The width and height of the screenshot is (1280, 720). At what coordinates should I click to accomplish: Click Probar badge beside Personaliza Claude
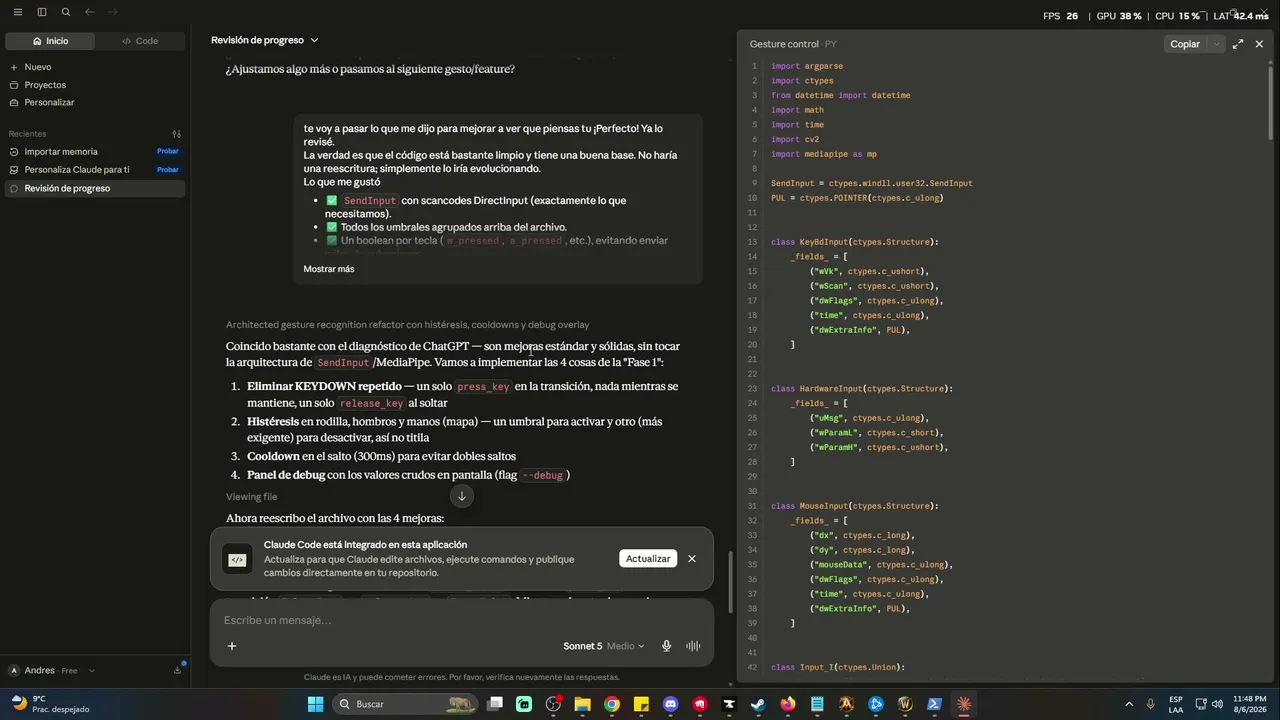168,170
